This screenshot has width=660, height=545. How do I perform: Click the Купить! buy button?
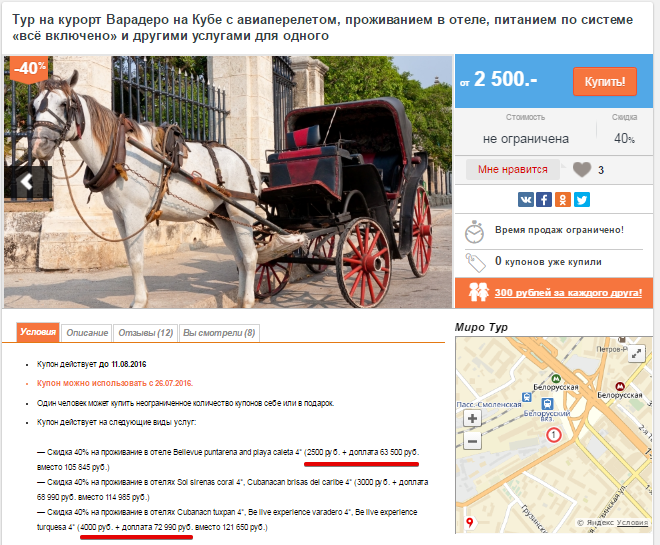604,81
